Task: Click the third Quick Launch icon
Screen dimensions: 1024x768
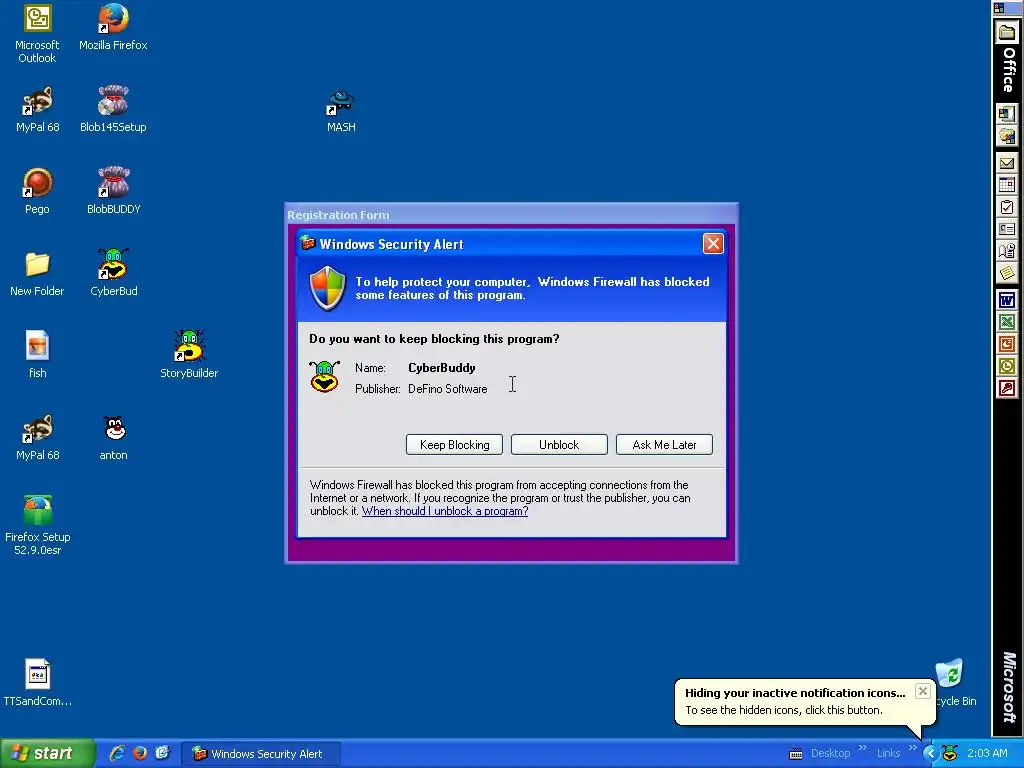Action: click(163, 753)
